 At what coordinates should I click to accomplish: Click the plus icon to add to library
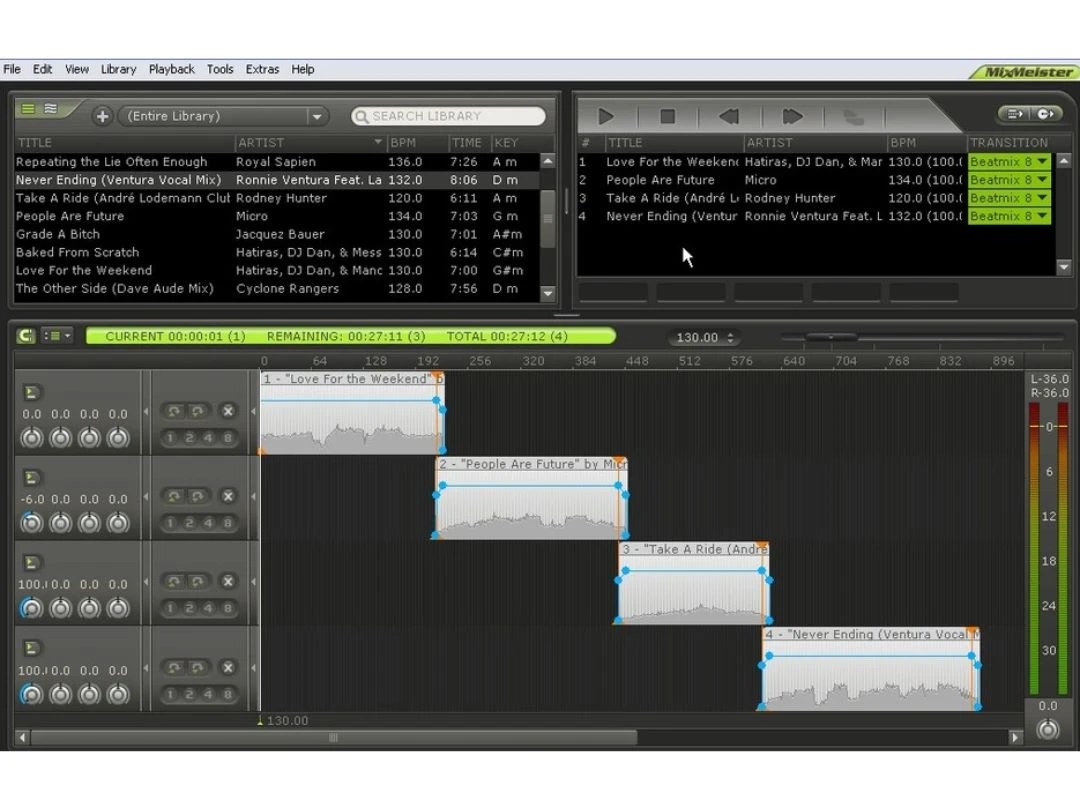pyautogui.click(x=102, y=116)
